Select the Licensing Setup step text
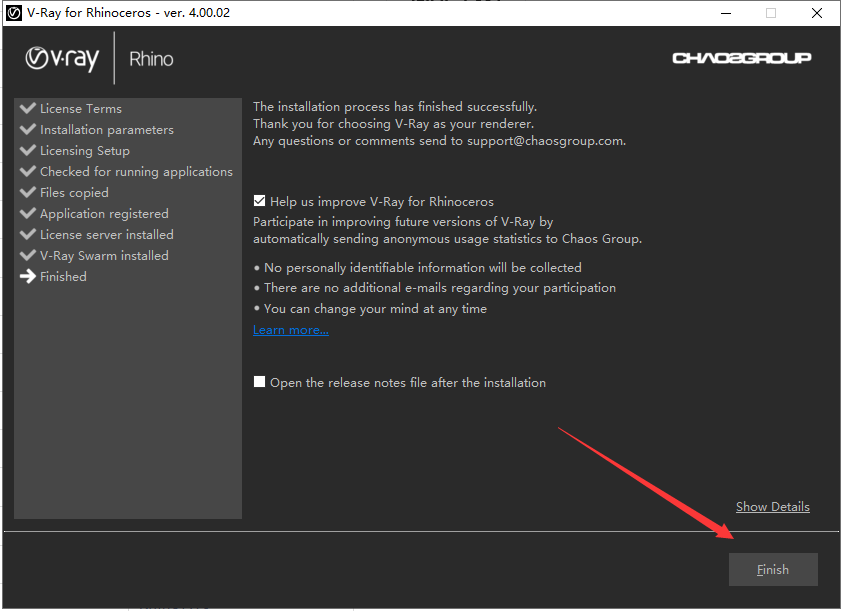This screenshot has height=611, width=843. click(x=84, y=151)
